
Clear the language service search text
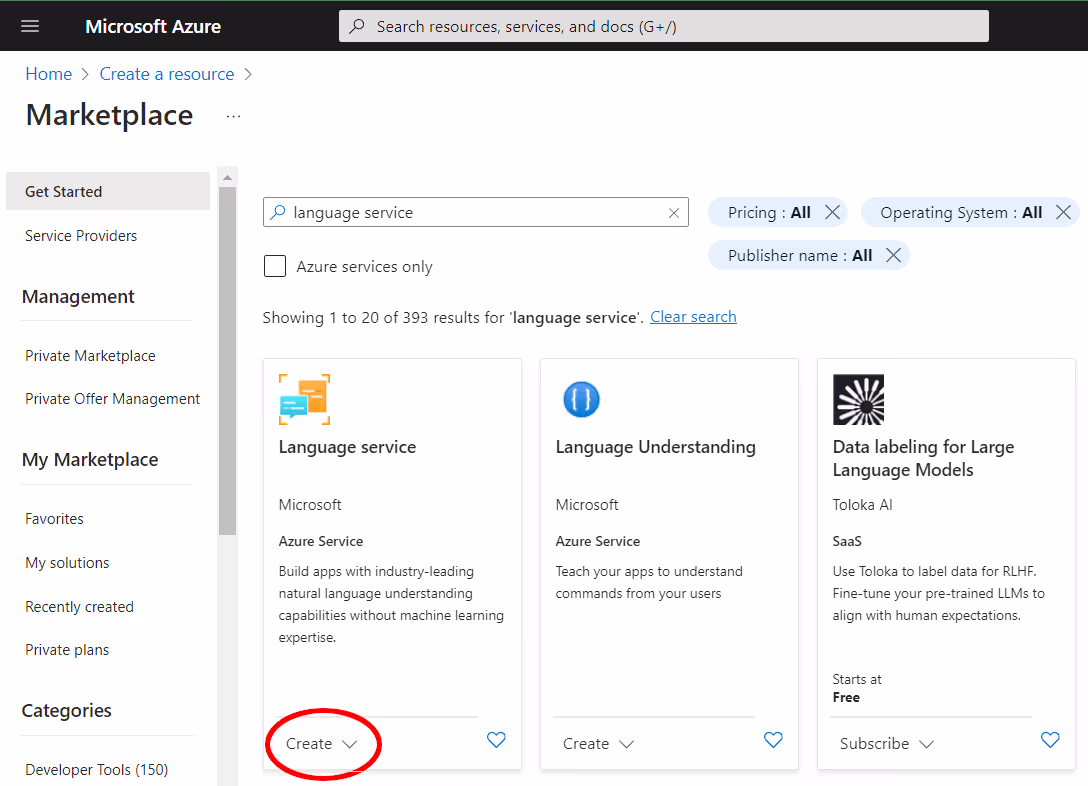(x=673, y=213)
